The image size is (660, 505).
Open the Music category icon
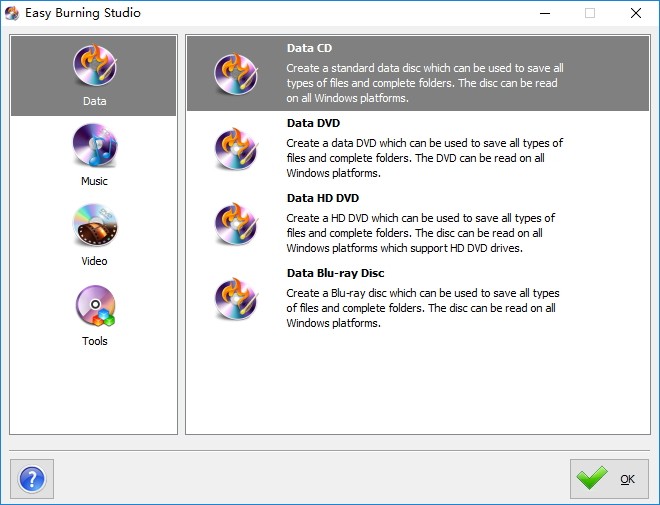click(x=95, y=145)
